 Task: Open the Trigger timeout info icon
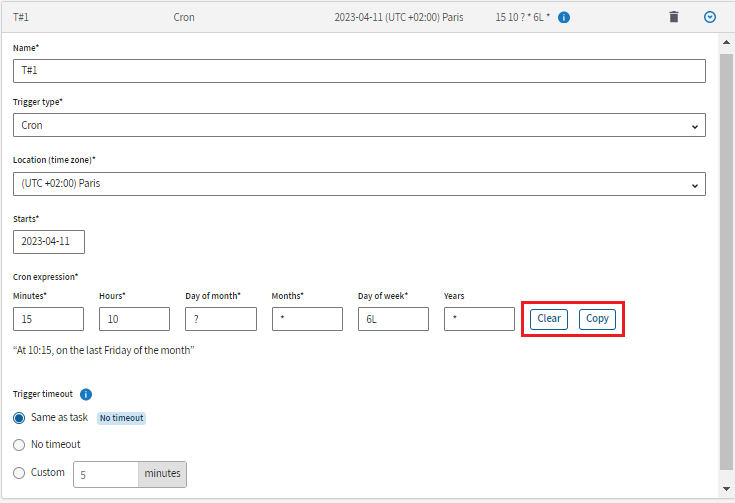pos(86,394)
